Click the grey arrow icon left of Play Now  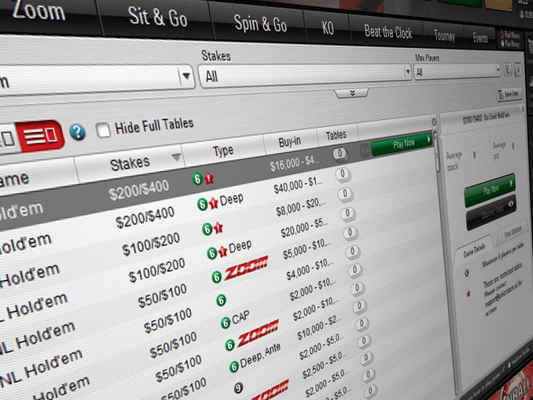click(364, 151)
